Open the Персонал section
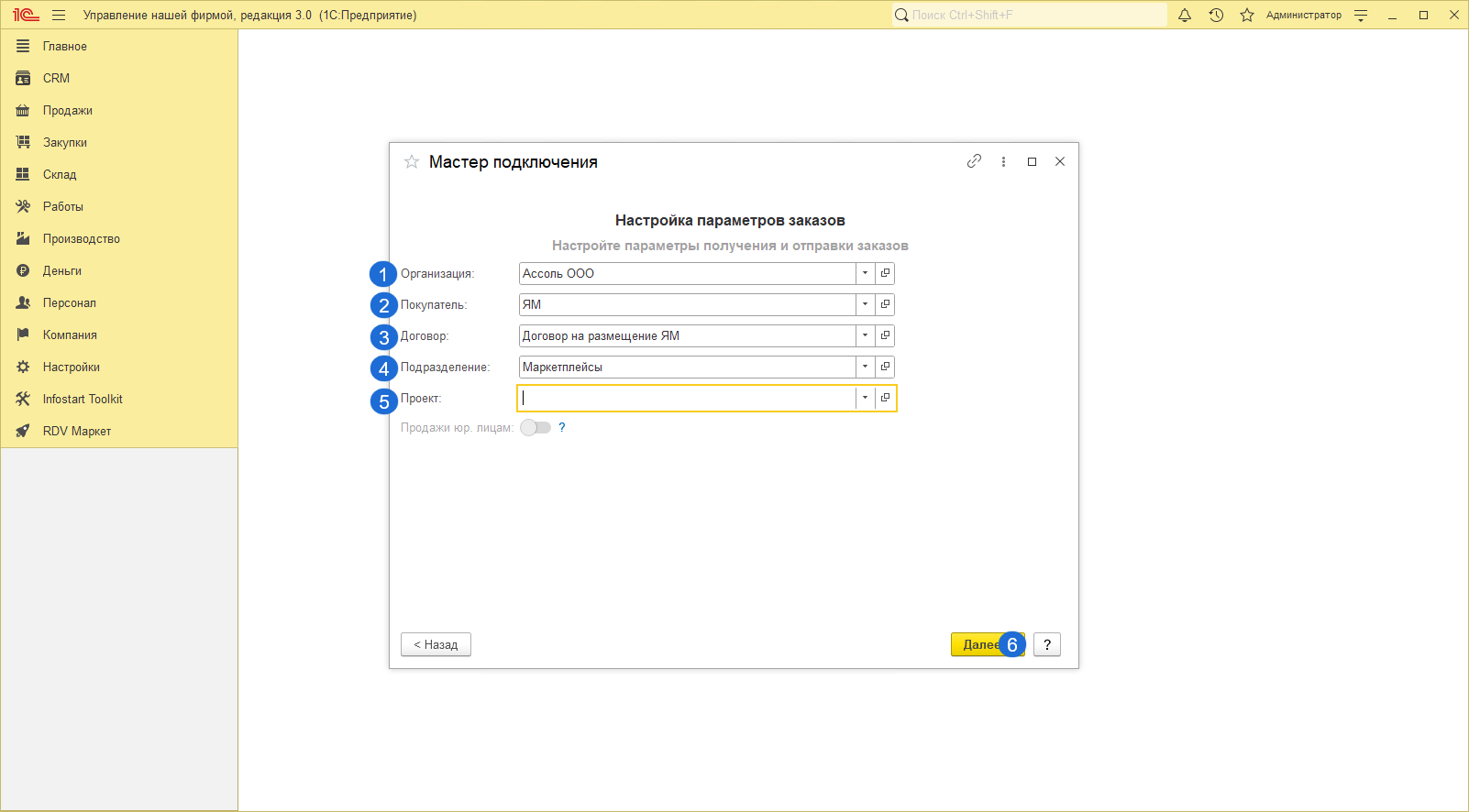Screen dimensions: 1469x812 [119, 302]
